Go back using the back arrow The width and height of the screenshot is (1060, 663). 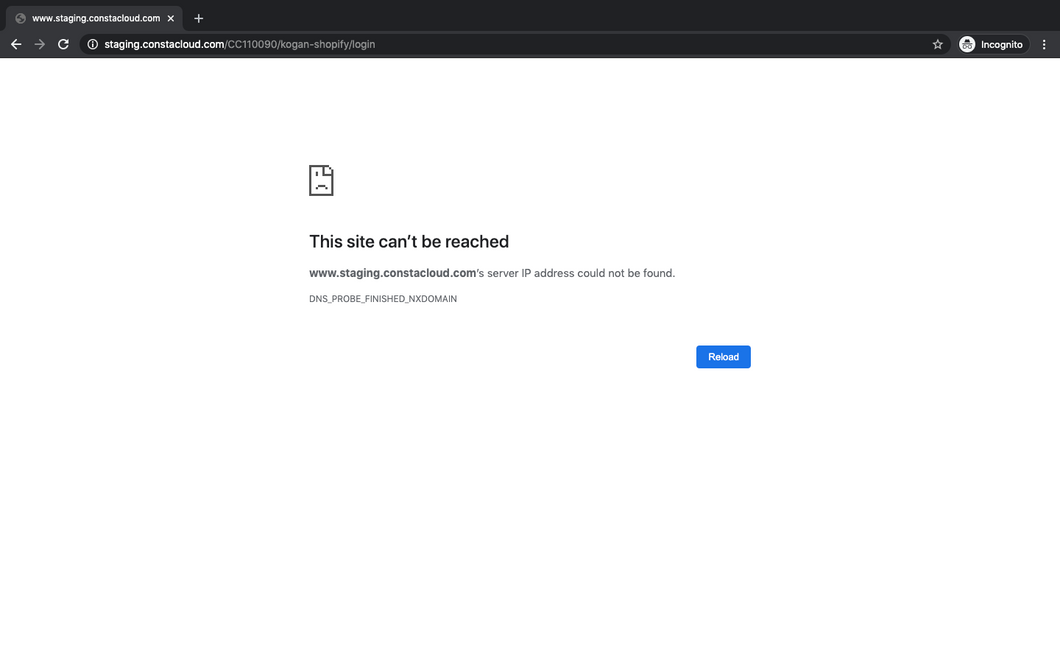16,44
